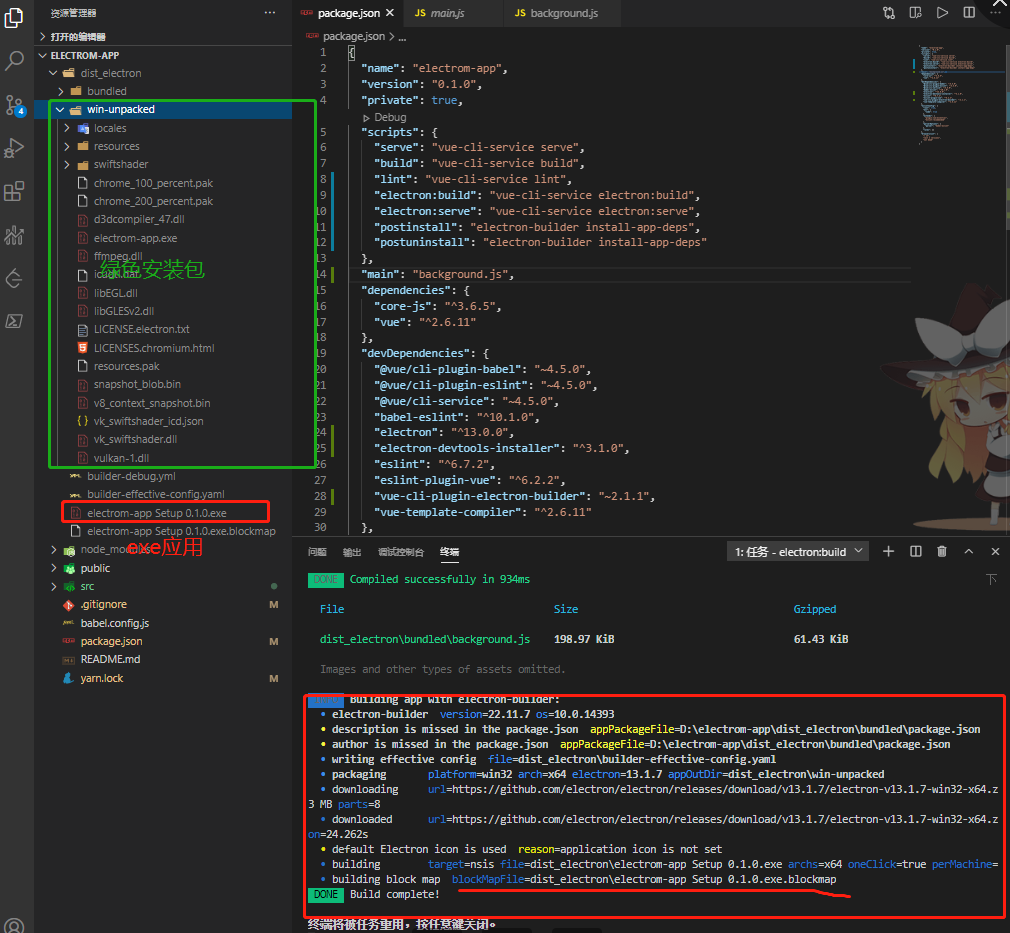Viewport: 1010px width, 933px height.
Task: Split the terminal panel
Action: (915, 552)
